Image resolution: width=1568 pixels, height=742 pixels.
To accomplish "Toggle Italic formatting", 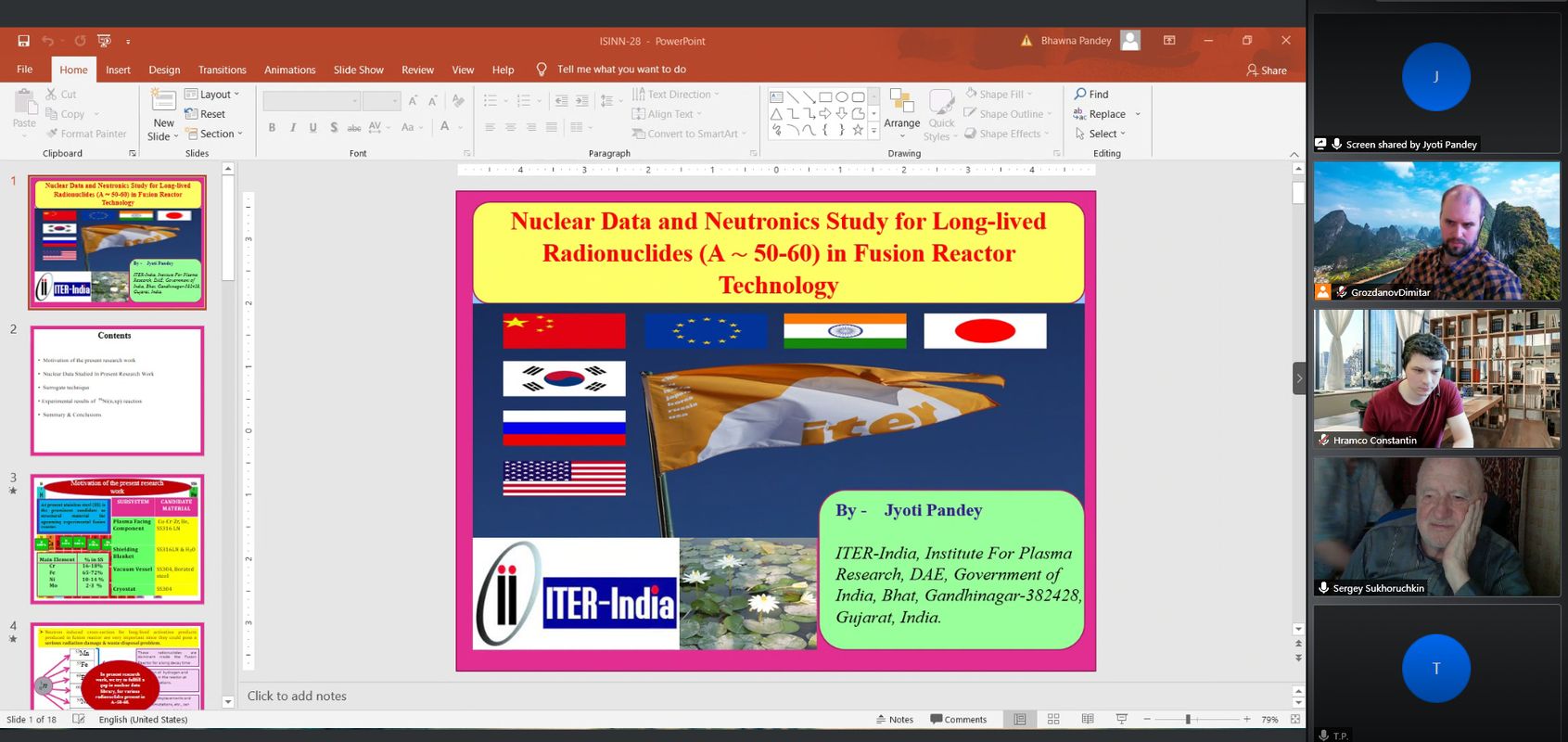I will pos(292,127).
